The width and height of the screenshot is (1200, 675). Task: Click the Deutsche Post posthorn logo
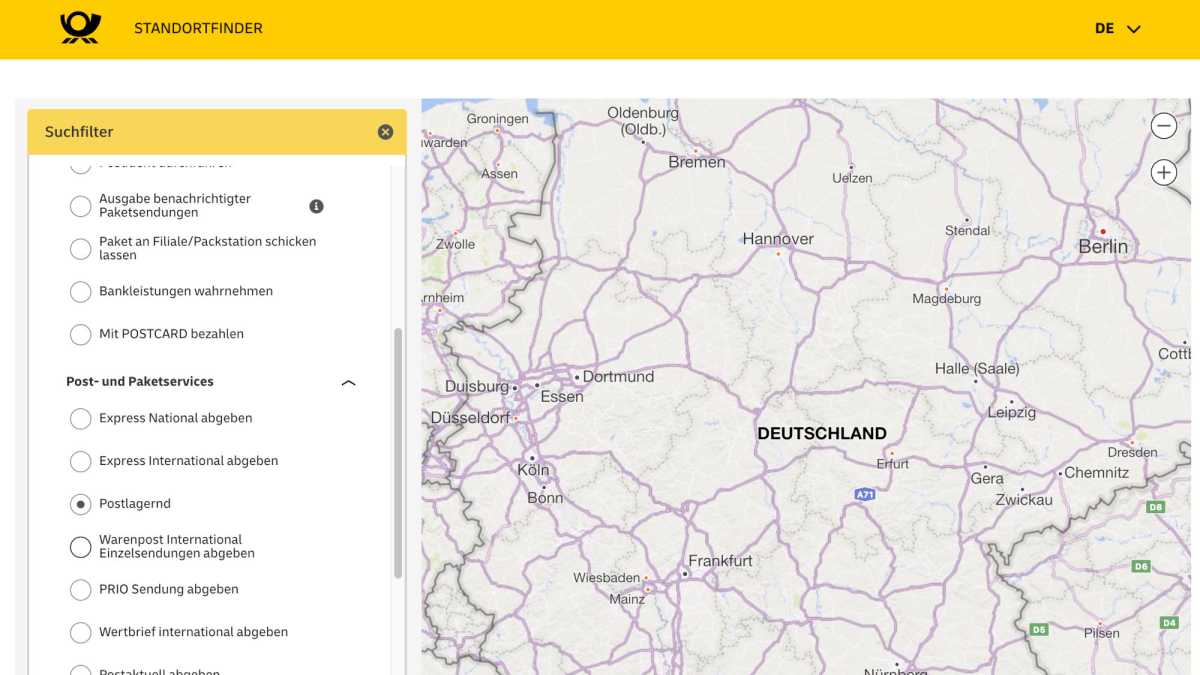(80, 28)
